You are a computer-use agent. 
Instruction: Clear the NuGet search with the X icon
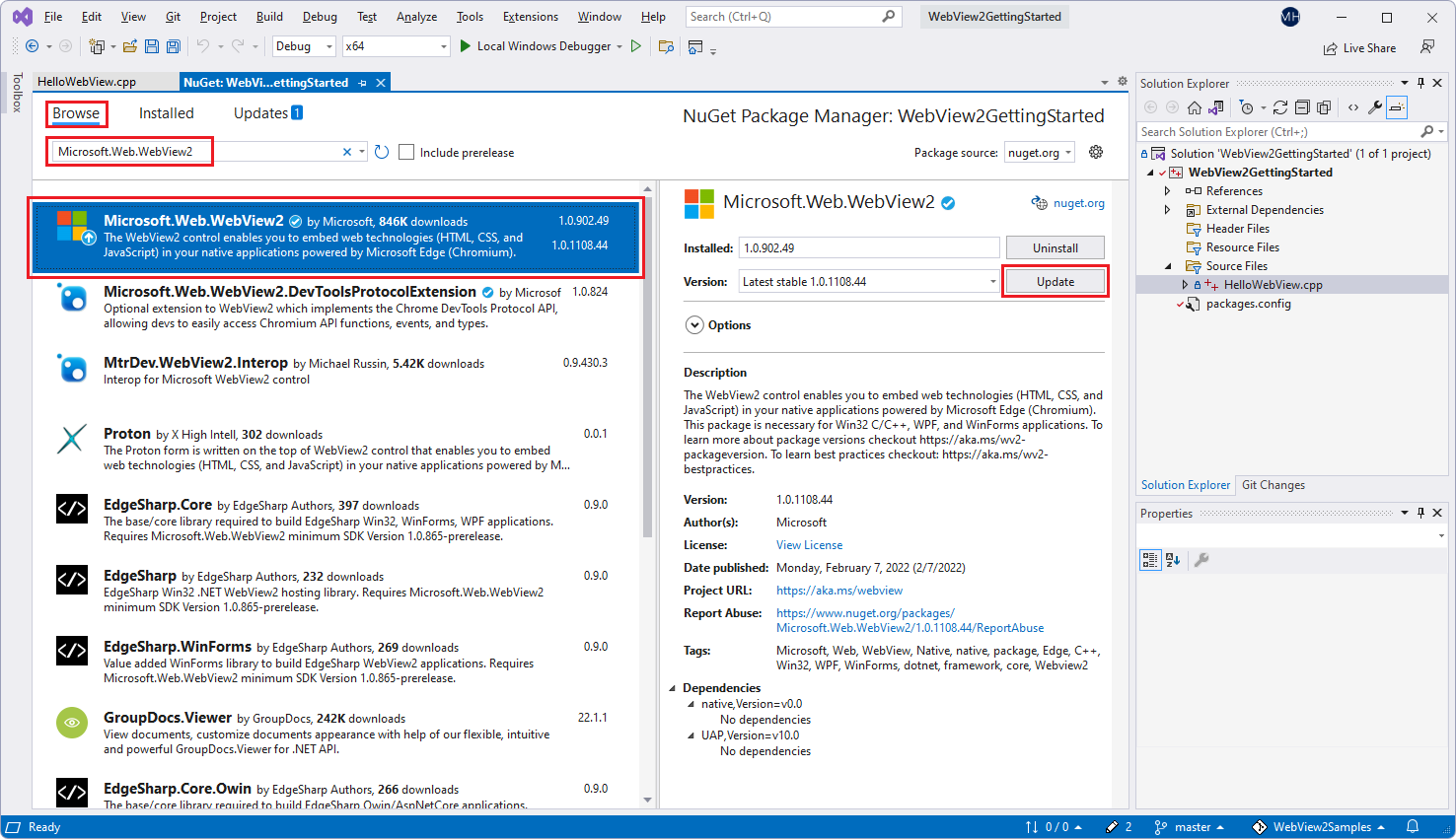click(x=347, y=152)
